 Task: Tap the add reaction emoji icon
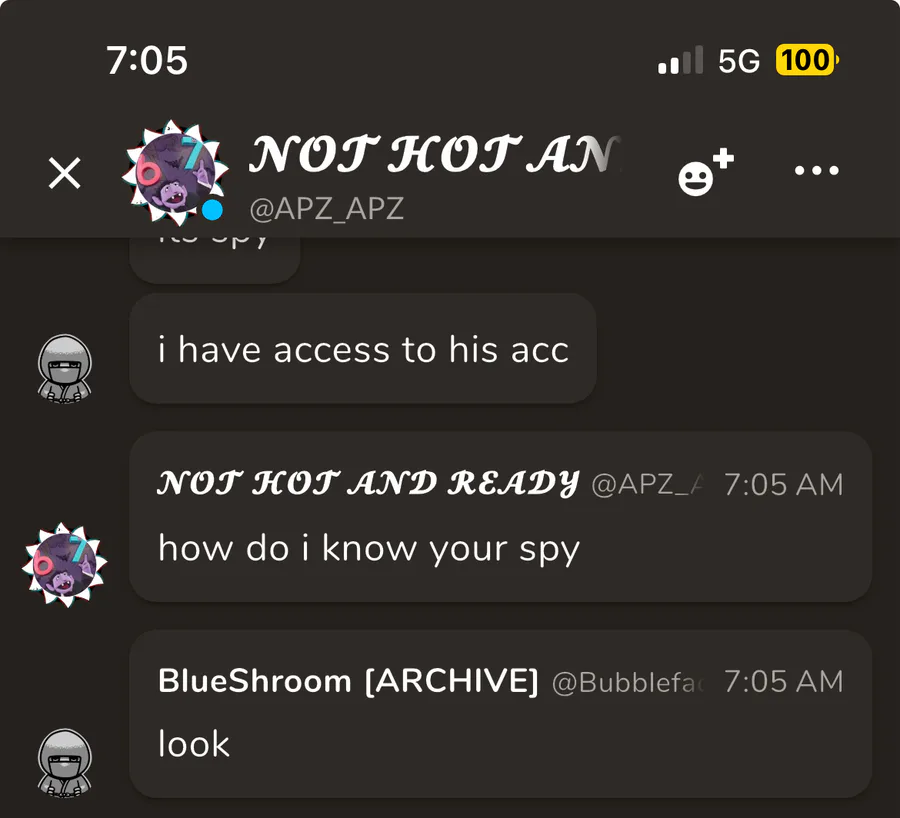click(705, 172)
